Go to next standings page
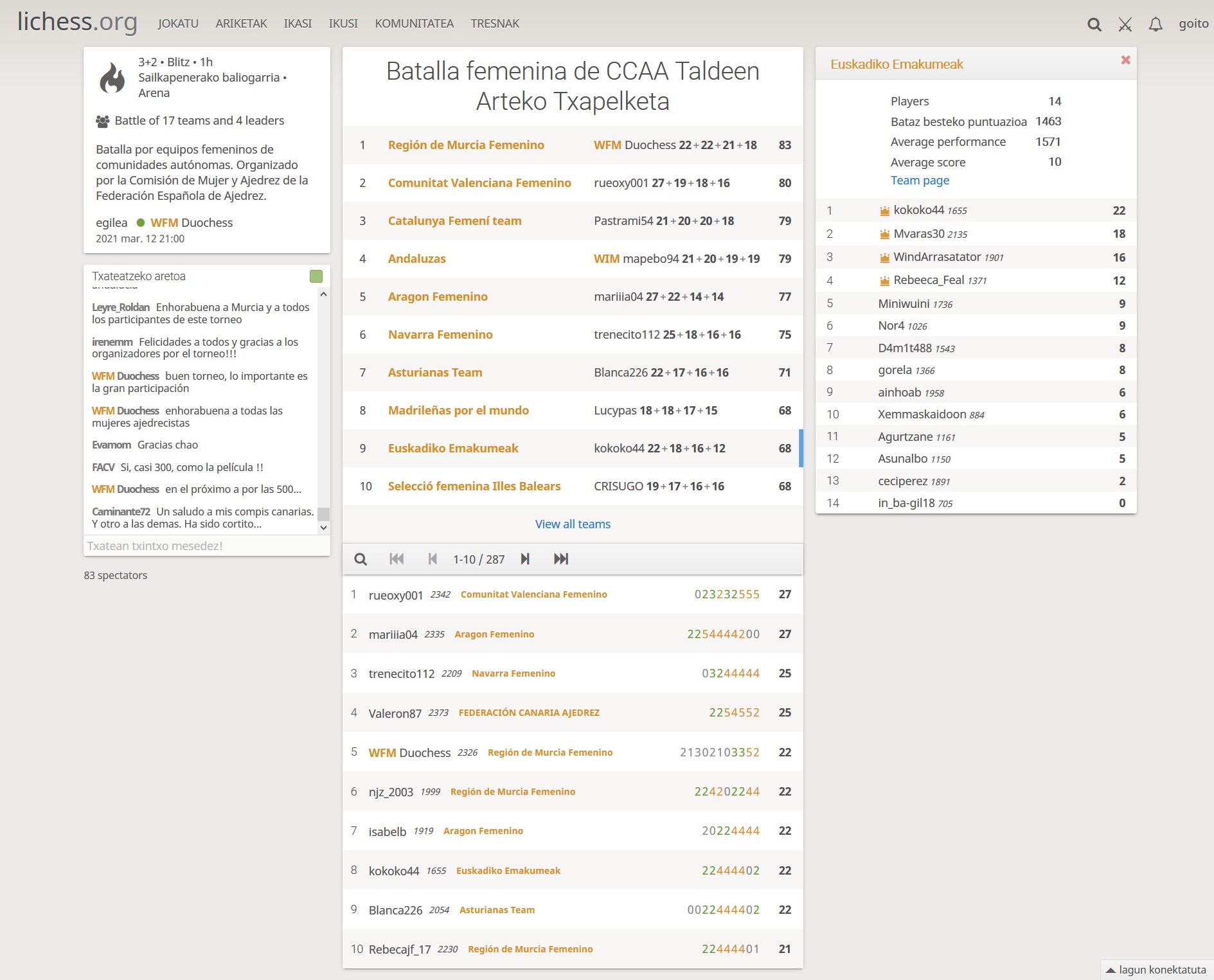Screen dimensions: 1214x980 [525, 559]
